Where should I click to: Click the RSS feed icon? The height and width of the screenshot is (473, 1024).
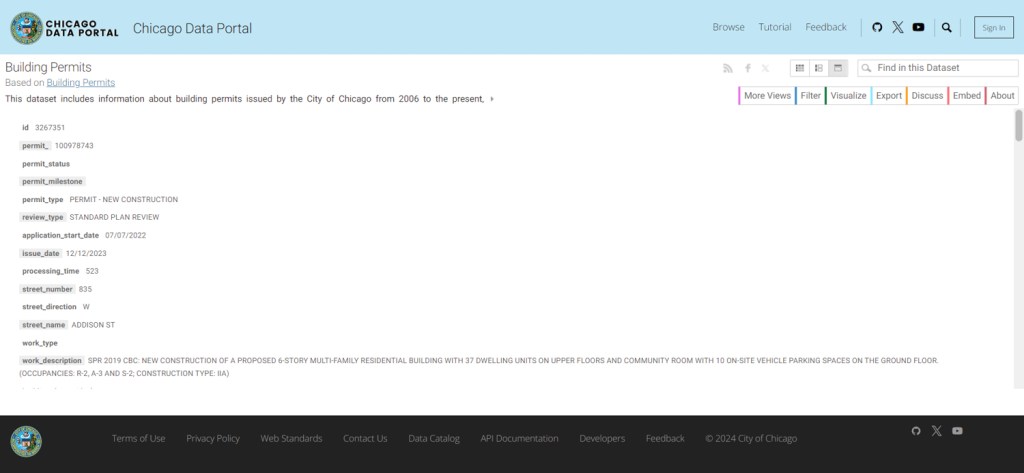click(728, 68)
